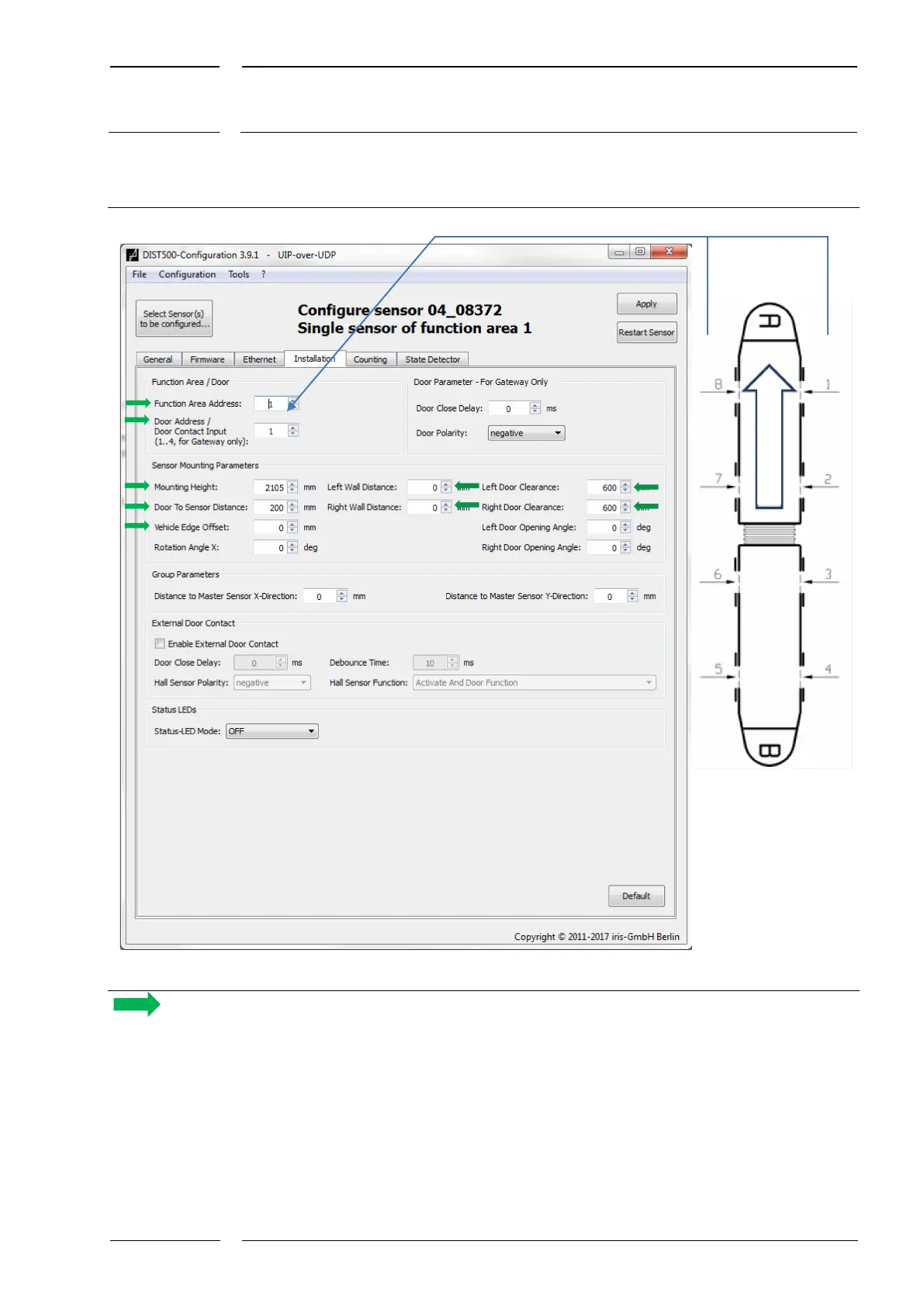Screen dimensions: 924x1307
Task: Adjust the Left Door Clearance spinner
Action: (x=625, y=487)
